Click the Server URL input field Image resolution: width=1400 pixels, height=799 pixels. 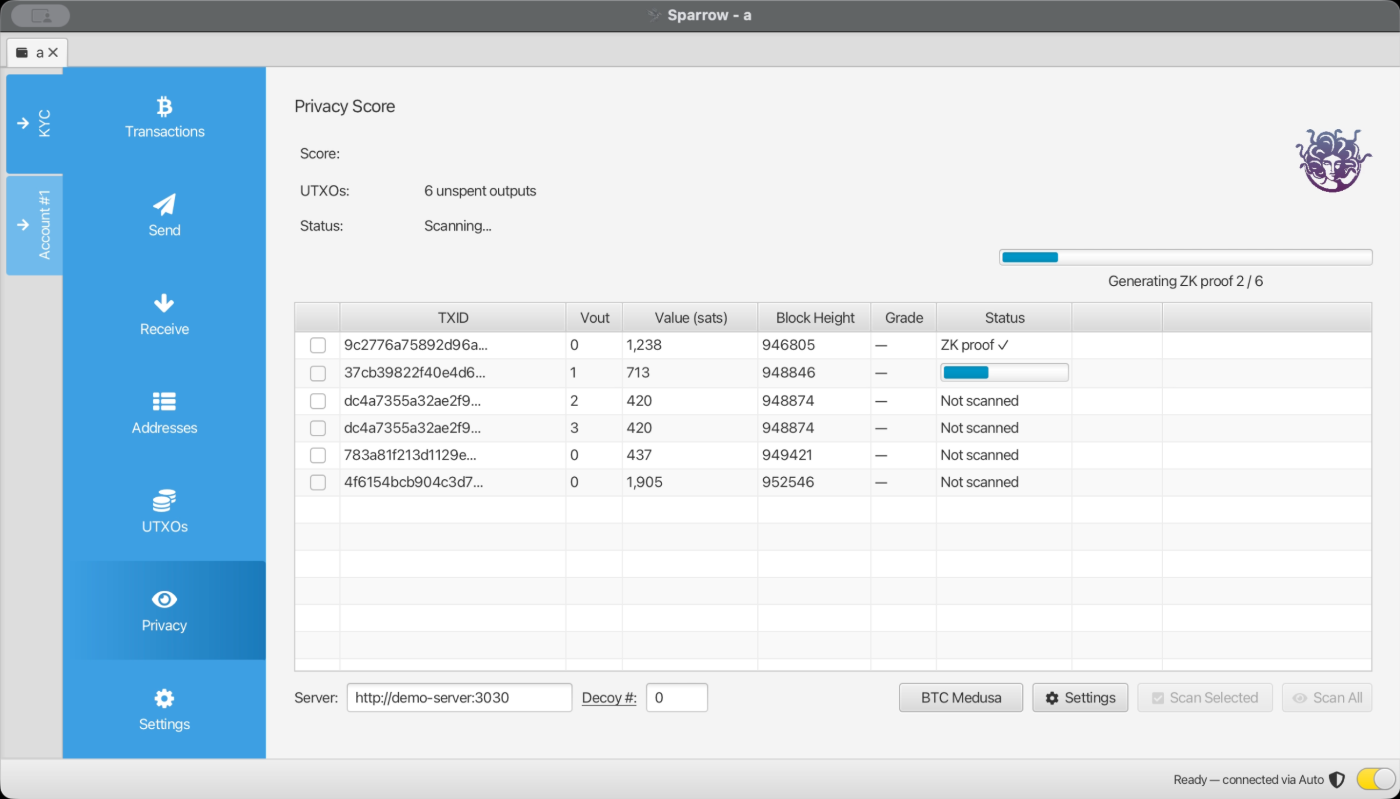459,697
